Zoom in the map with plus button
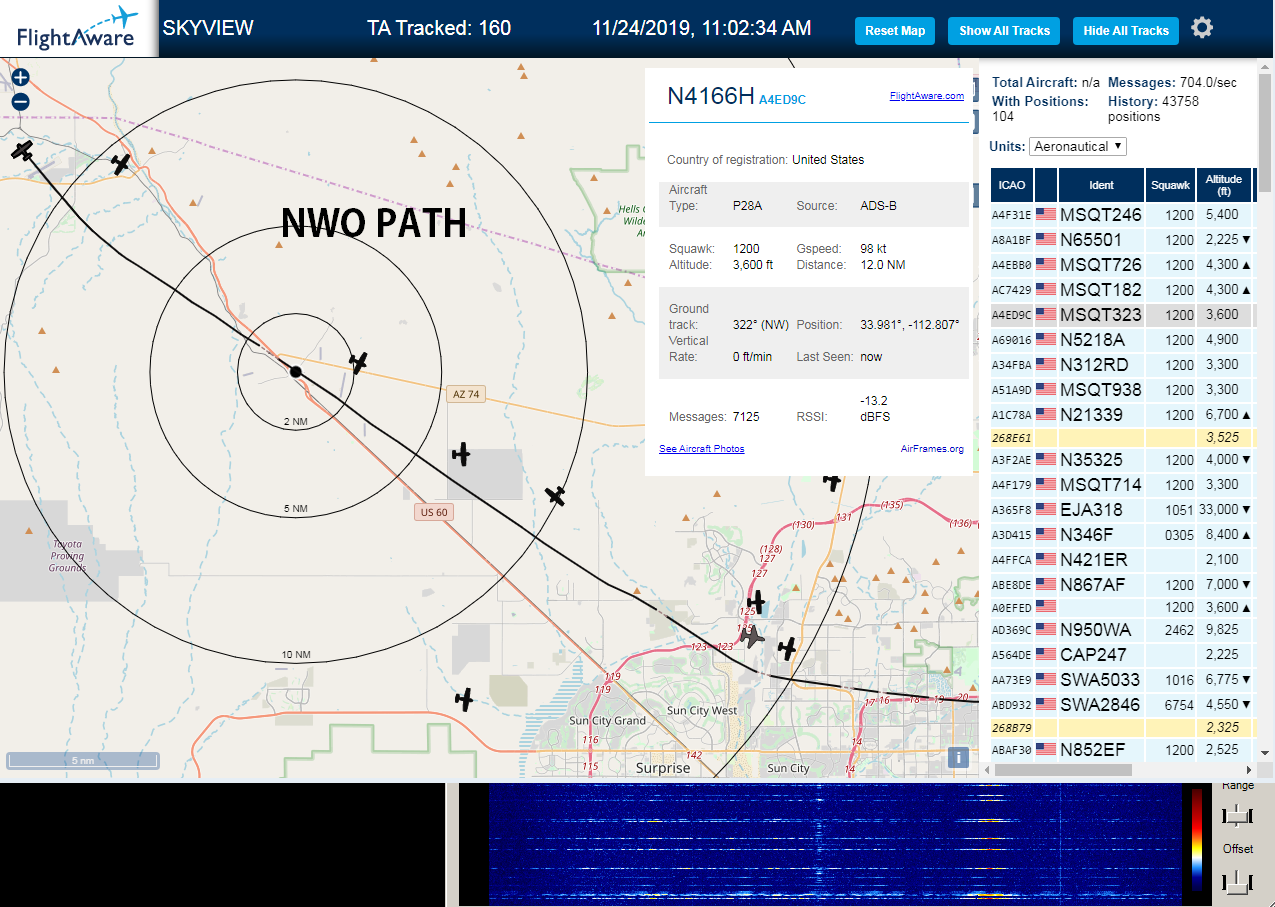1275x907 pixels. point(20,77)
